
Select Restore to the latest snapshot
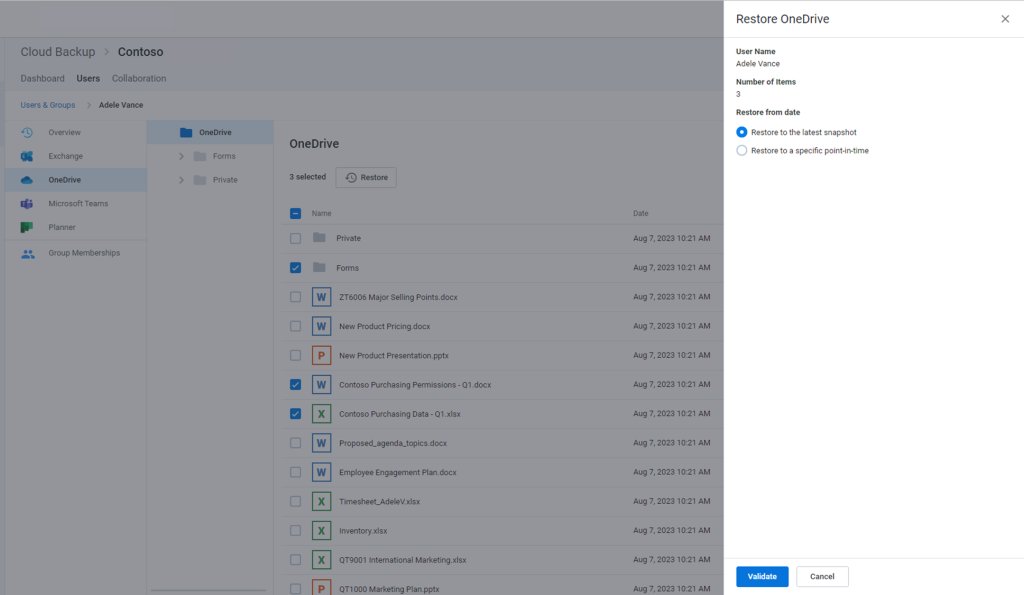click(x=742, y=132)
